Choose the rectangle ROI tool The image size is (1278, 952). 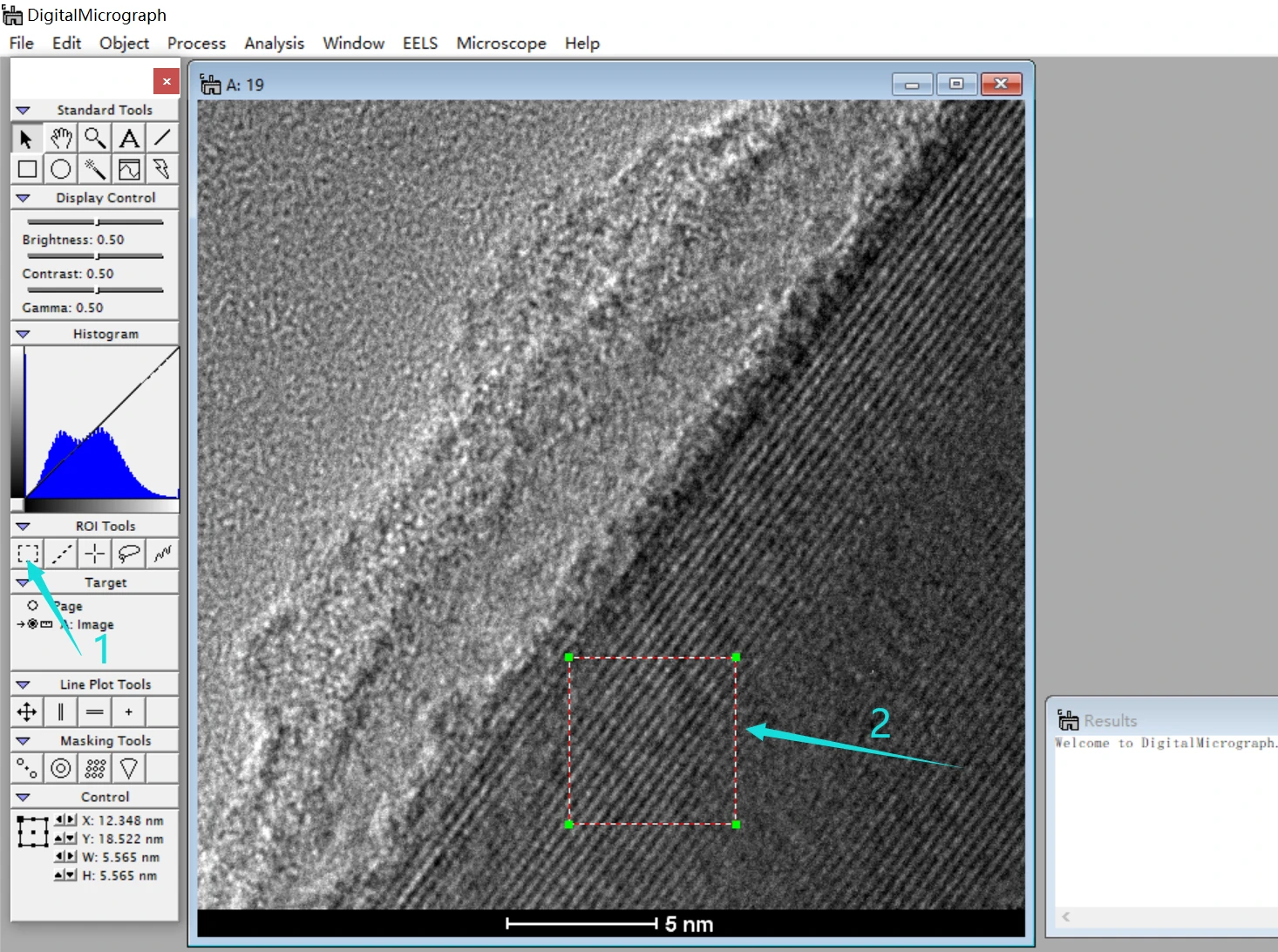(x=28, y=553)
